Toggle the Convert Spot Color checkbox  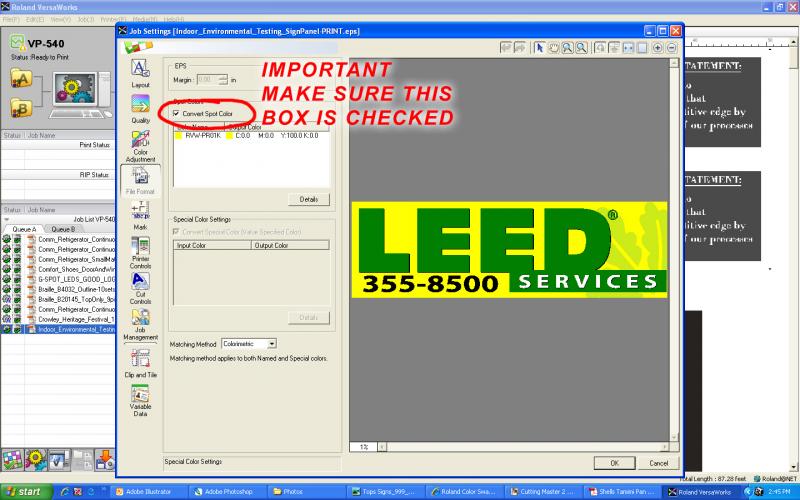tap(176, 113)
